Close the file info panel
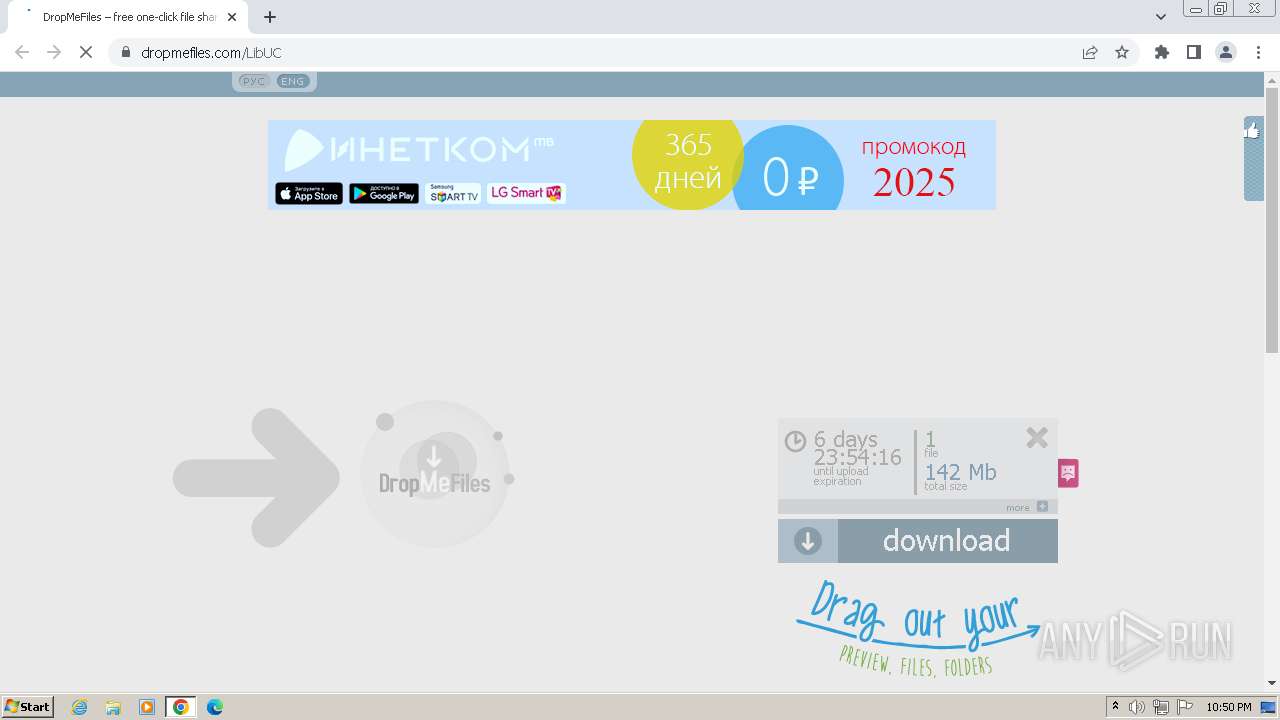 pyautogui.click(x=1037, y=437)
